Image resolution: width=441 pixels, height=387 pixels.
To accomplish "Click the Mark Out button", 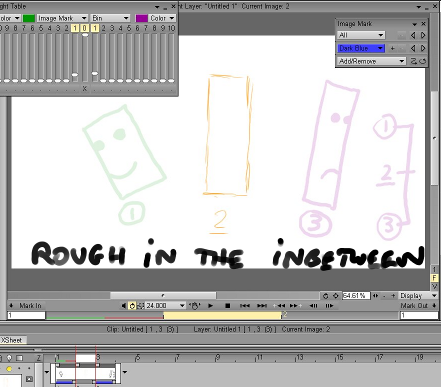I will 419,305.
